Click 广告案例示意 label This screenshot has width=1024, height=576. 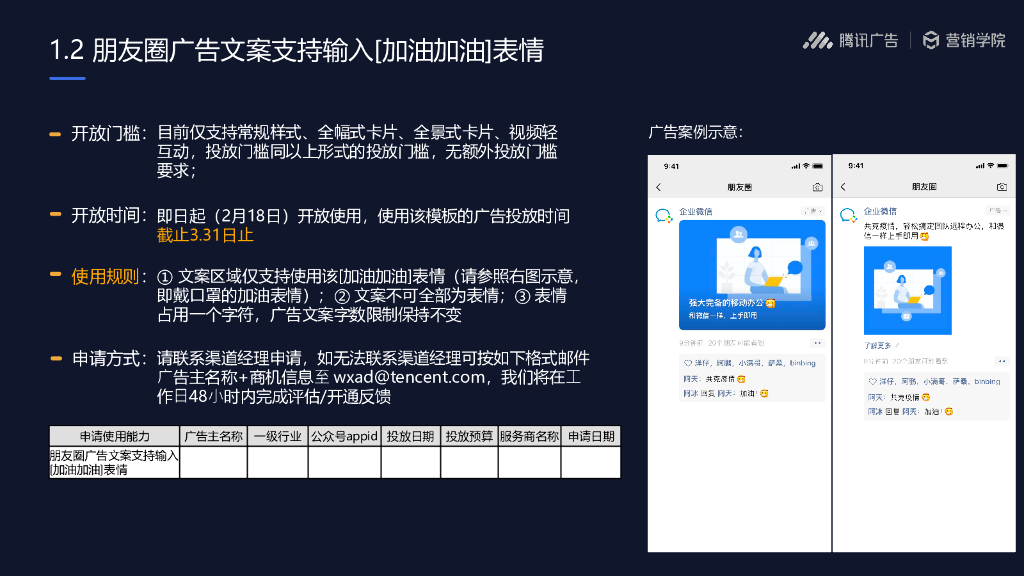click(x=696, y=132)
